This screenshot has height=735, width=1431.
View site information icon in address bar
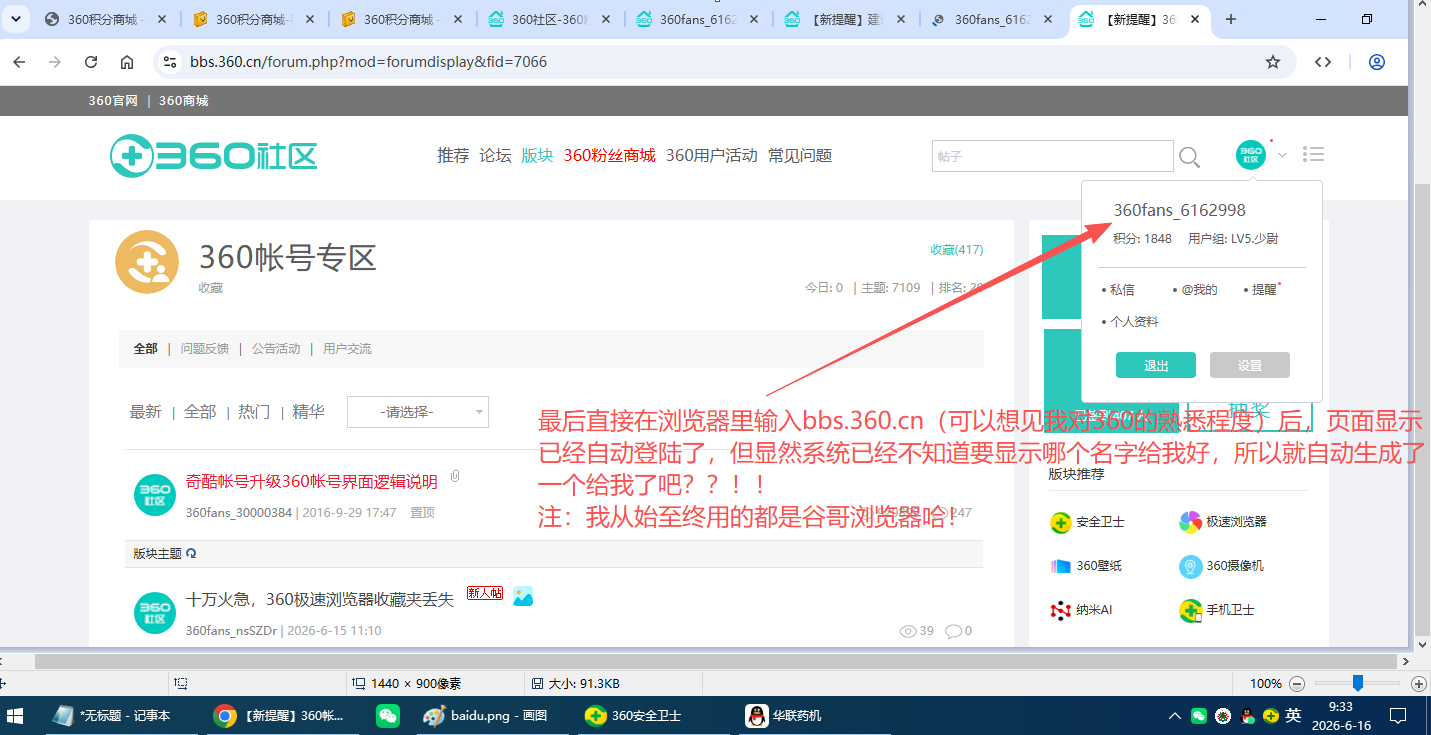(170, 62)
